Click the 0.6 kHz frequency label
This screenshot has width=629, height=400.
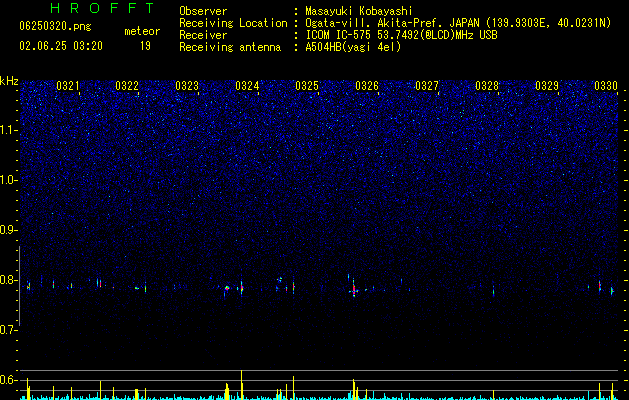pyautogui.click(x=9, y=380)
